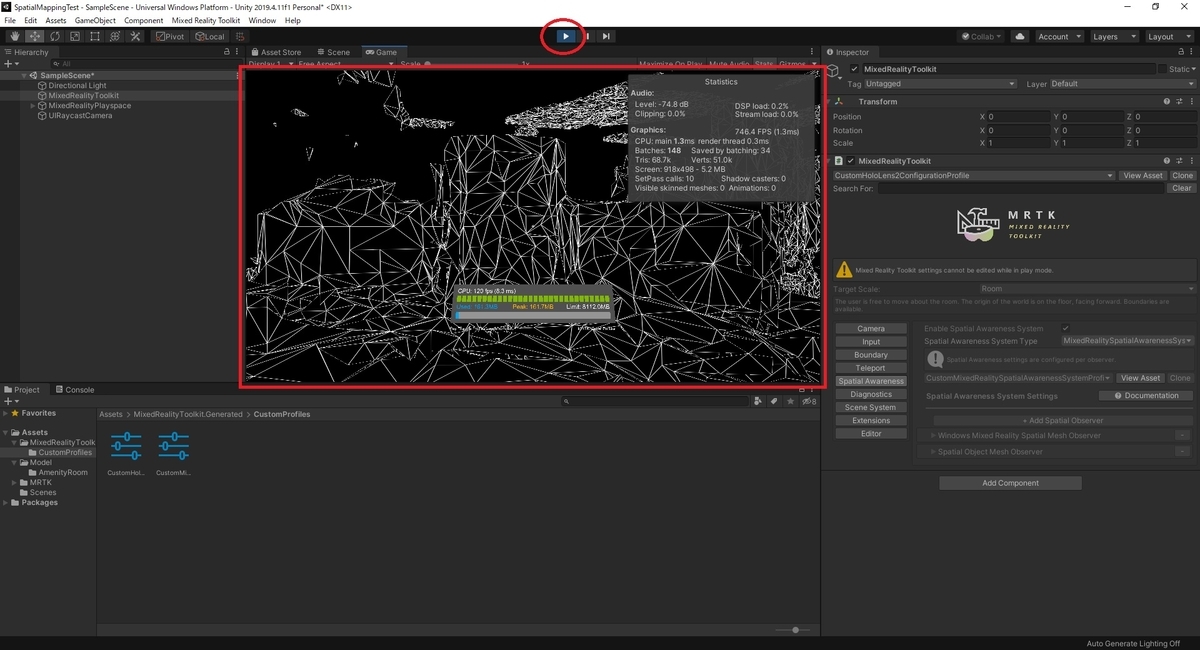
Task: Select the Rotate tool
Action: pos(54,37)
